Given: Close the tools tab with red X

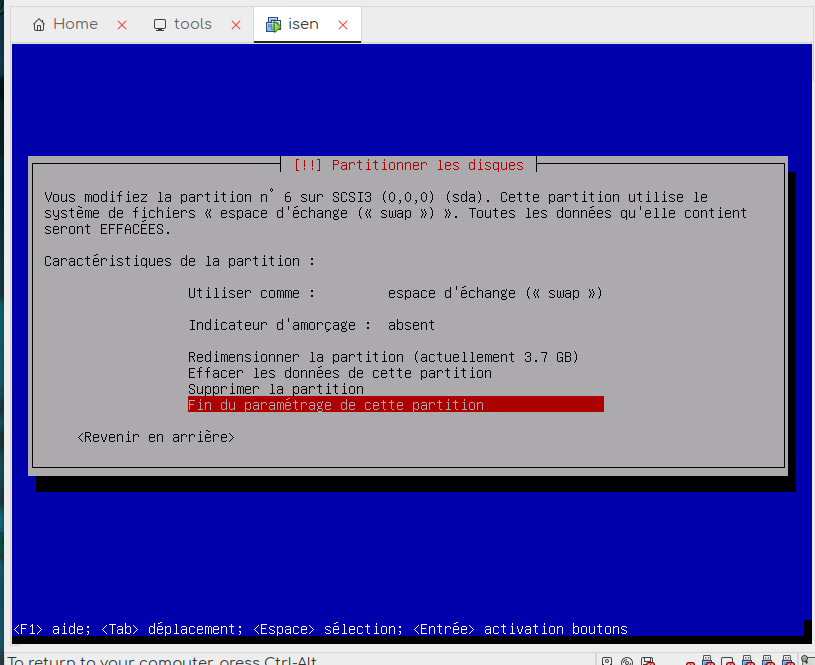Looking at the screenshot, I should tap(236, 25).
